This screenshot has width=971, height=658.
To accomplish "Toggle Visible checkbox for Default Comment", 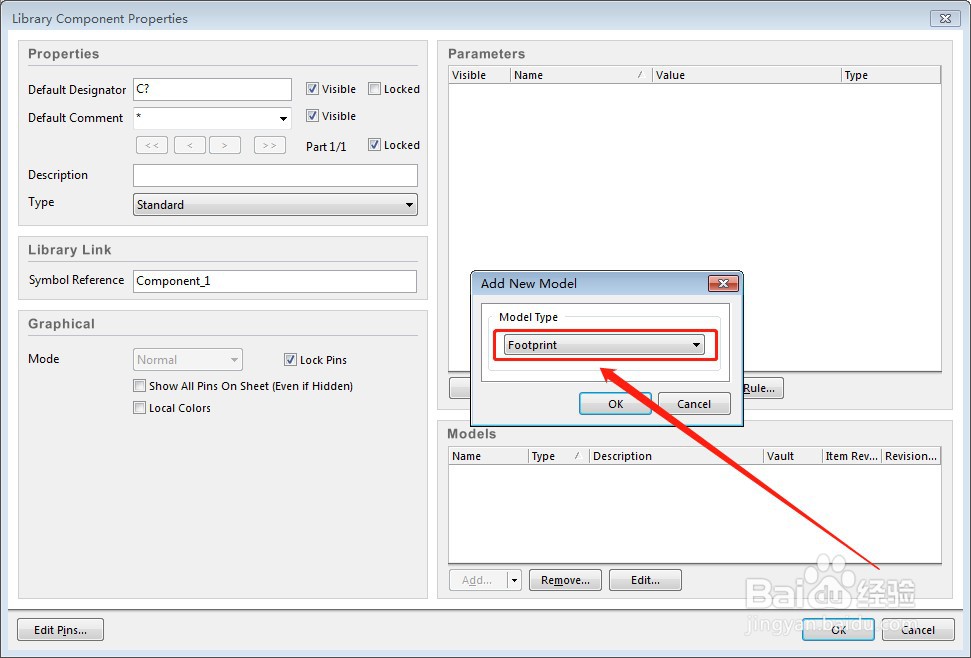I will pos(313,116).
